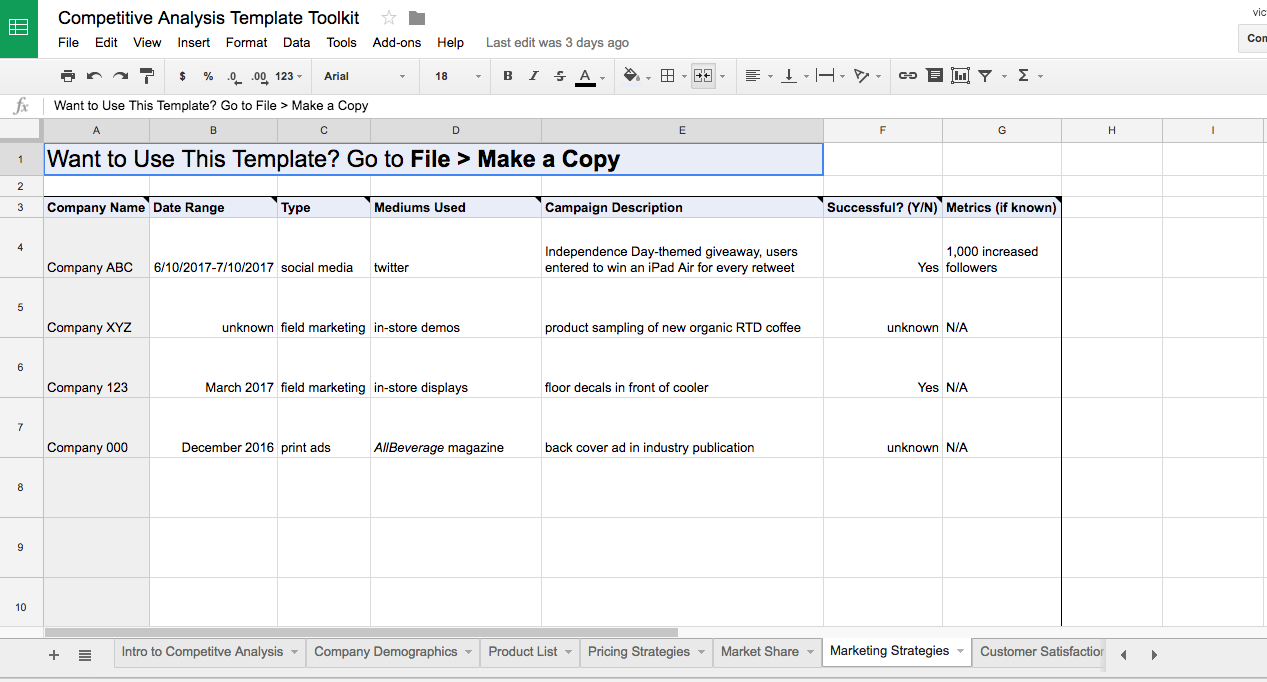Open the Tools menu
1267x682 pixels.
pos(341,42)
